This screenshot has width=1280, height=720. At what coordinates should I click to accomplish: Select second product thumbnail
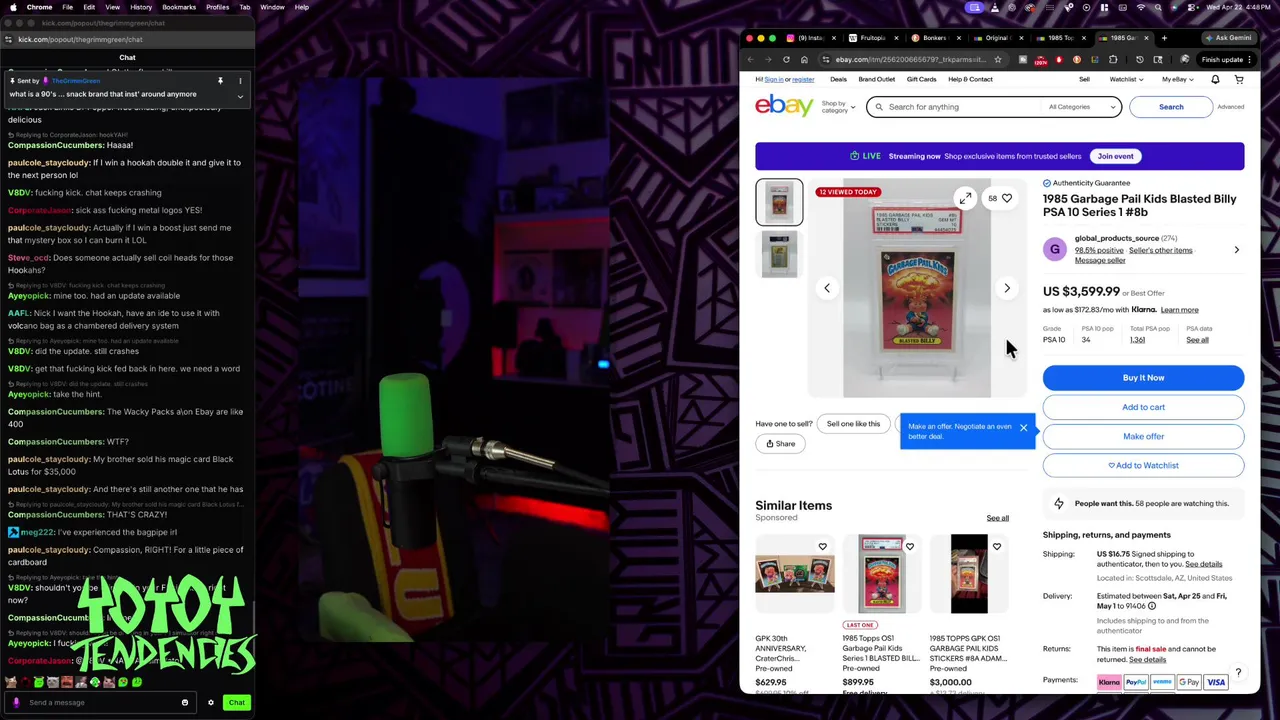[779, 254]
